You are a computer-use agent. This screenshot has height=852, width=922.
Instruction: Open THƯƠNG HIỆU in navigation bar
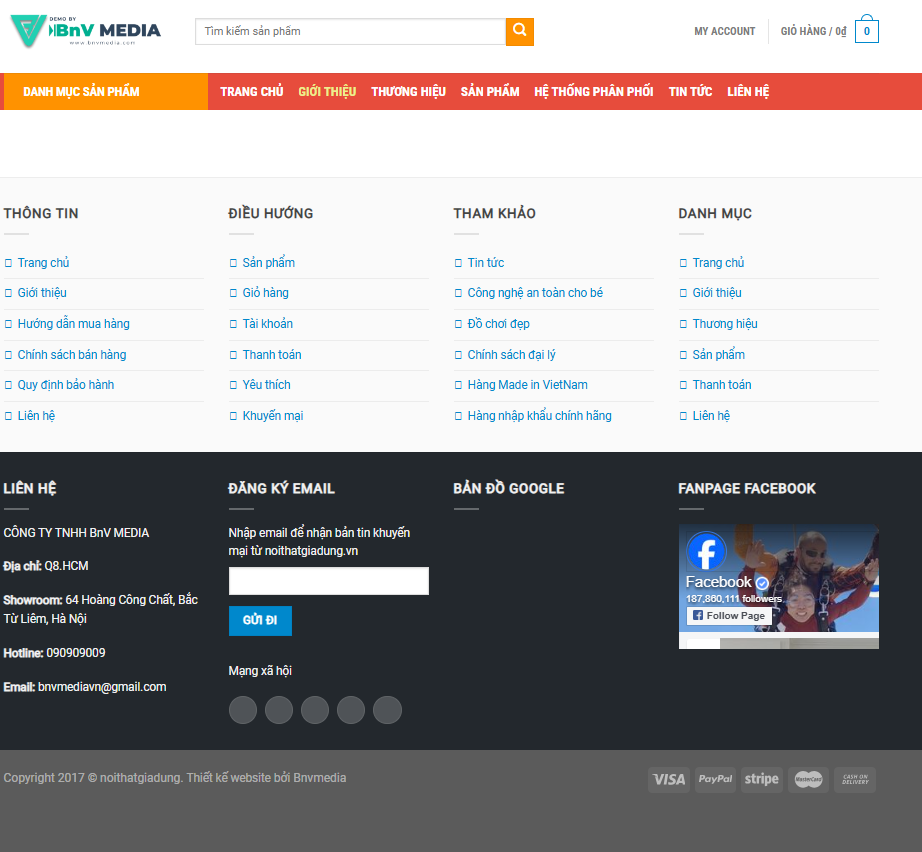tap(408, 92)
